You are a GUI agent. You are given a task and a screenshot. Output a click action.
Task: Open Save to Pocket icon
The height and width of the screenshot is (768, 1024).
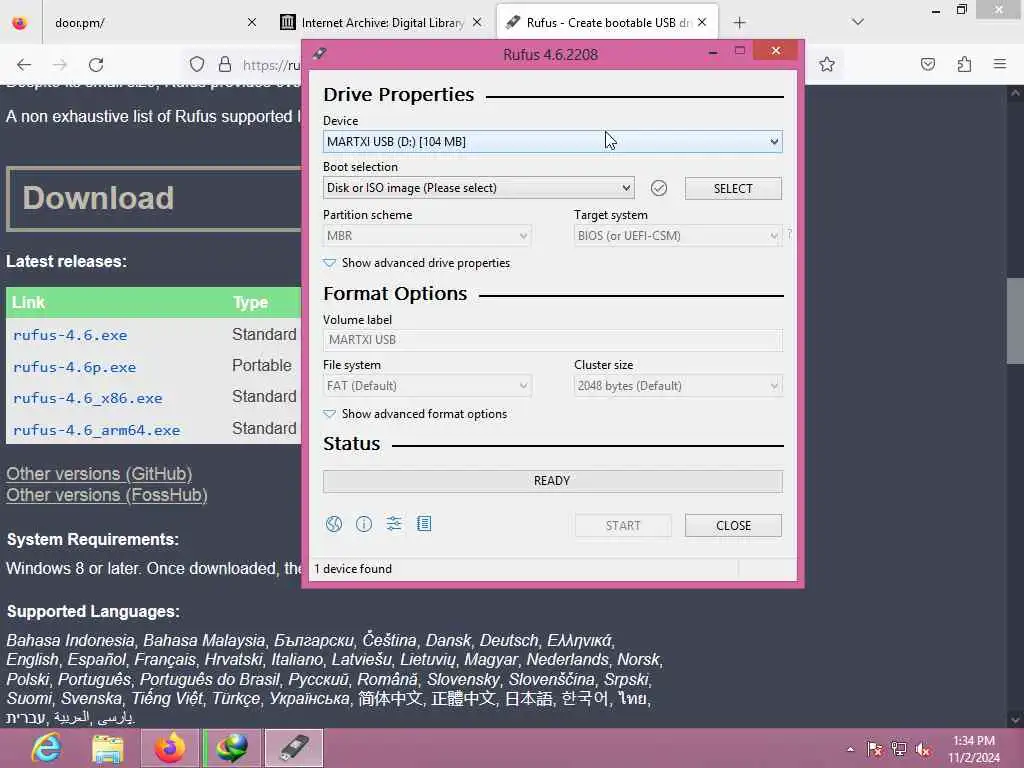click(928, 64)
